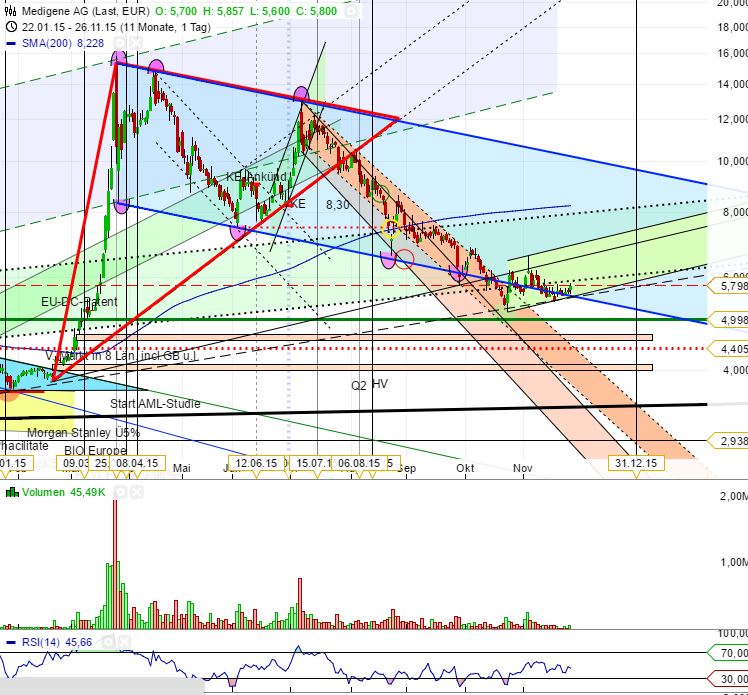The height and width of the screenshot is (695, 748).
Task: Open the faded settings icon after the OHLC values
Action: pos(352,11)
